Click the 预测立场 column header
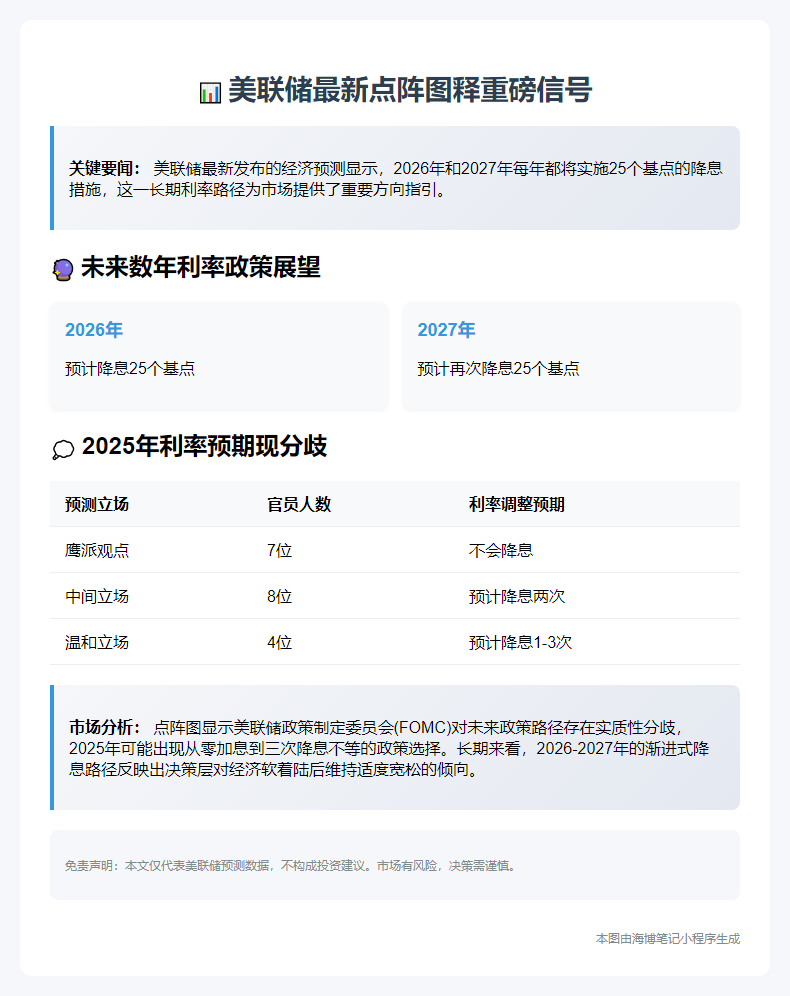 pos(97,504)
